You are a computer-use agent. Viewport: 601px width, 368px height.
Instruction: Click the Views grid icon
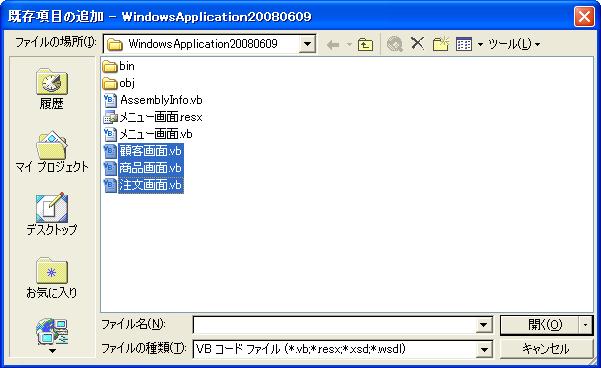pos(464,44)
